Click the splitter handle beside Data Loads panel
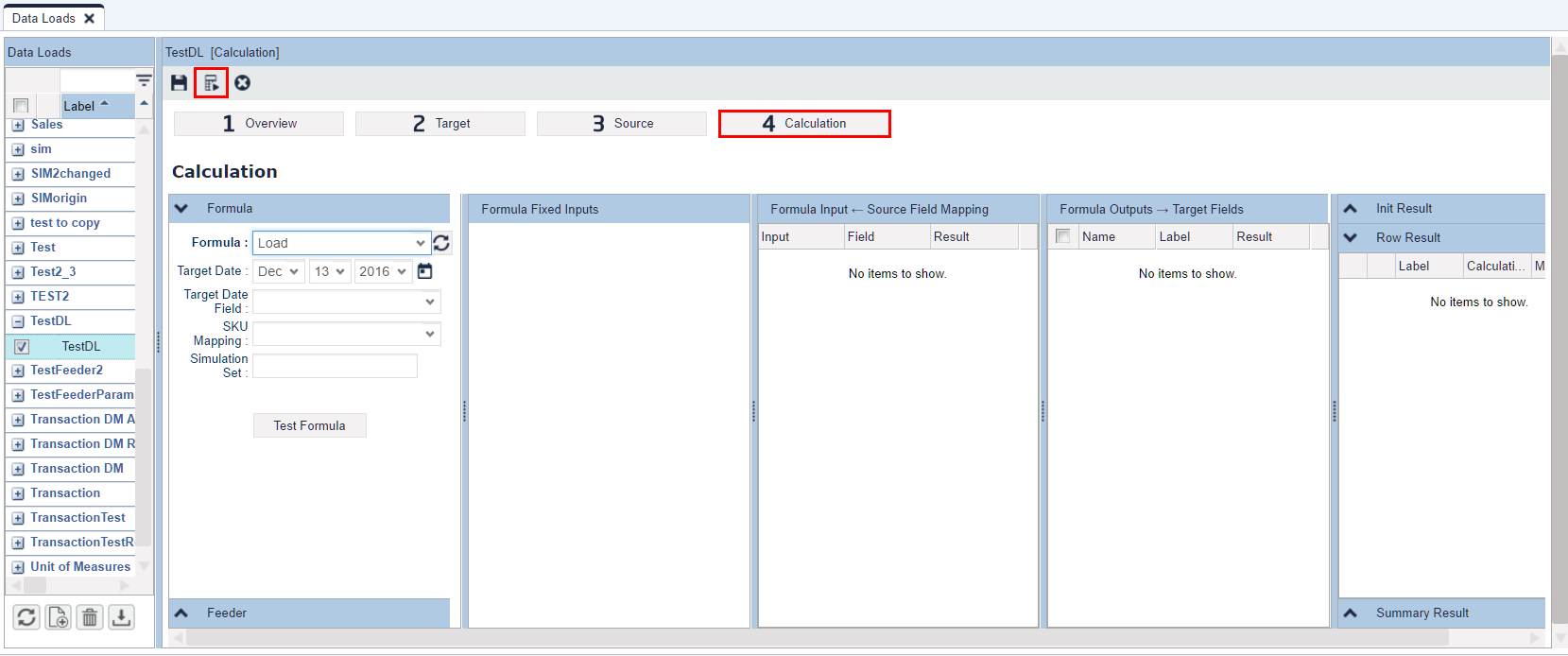Image resolution: width=1568 pixels, height=656 pixels. [x=158, y=342]
